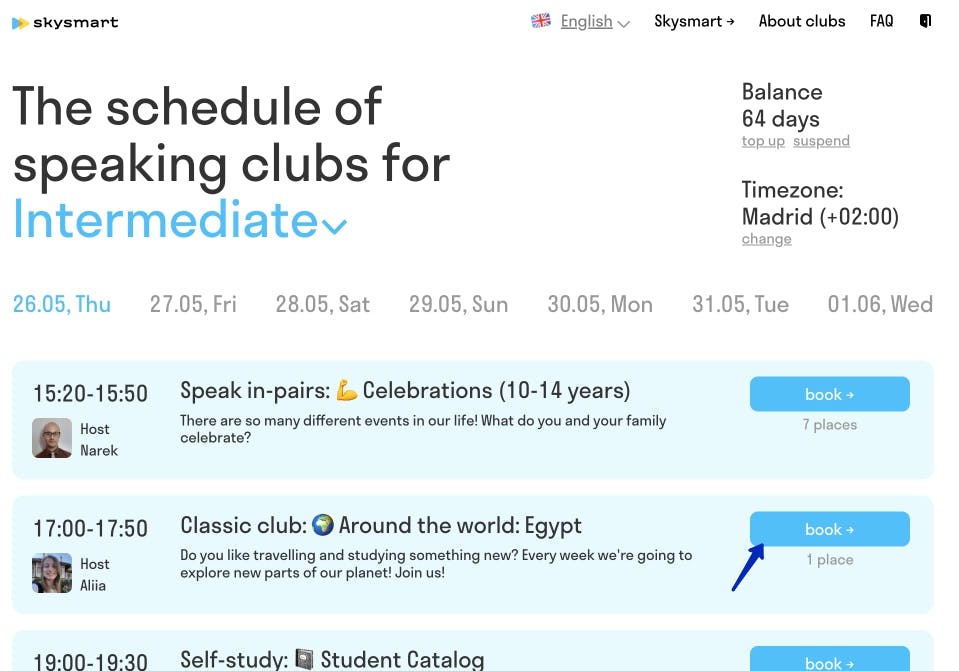Select the 31.05, Tue date tab

[x=740, y=304]
